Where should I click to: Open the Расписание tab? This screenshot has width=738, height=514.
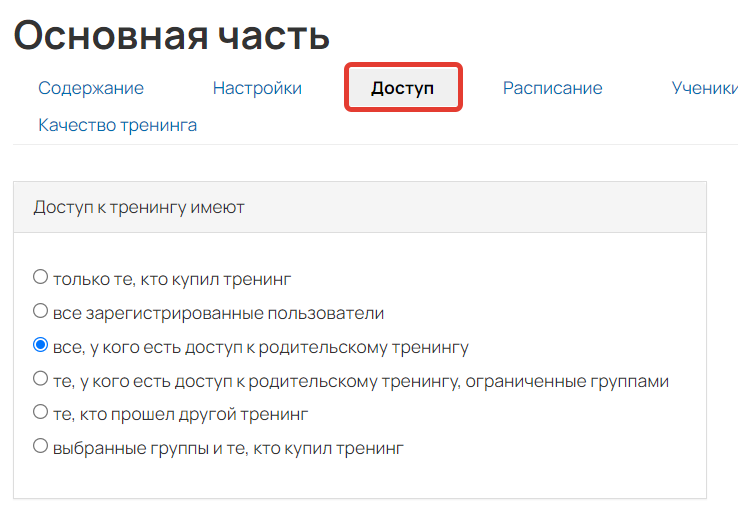click(553, 88)
